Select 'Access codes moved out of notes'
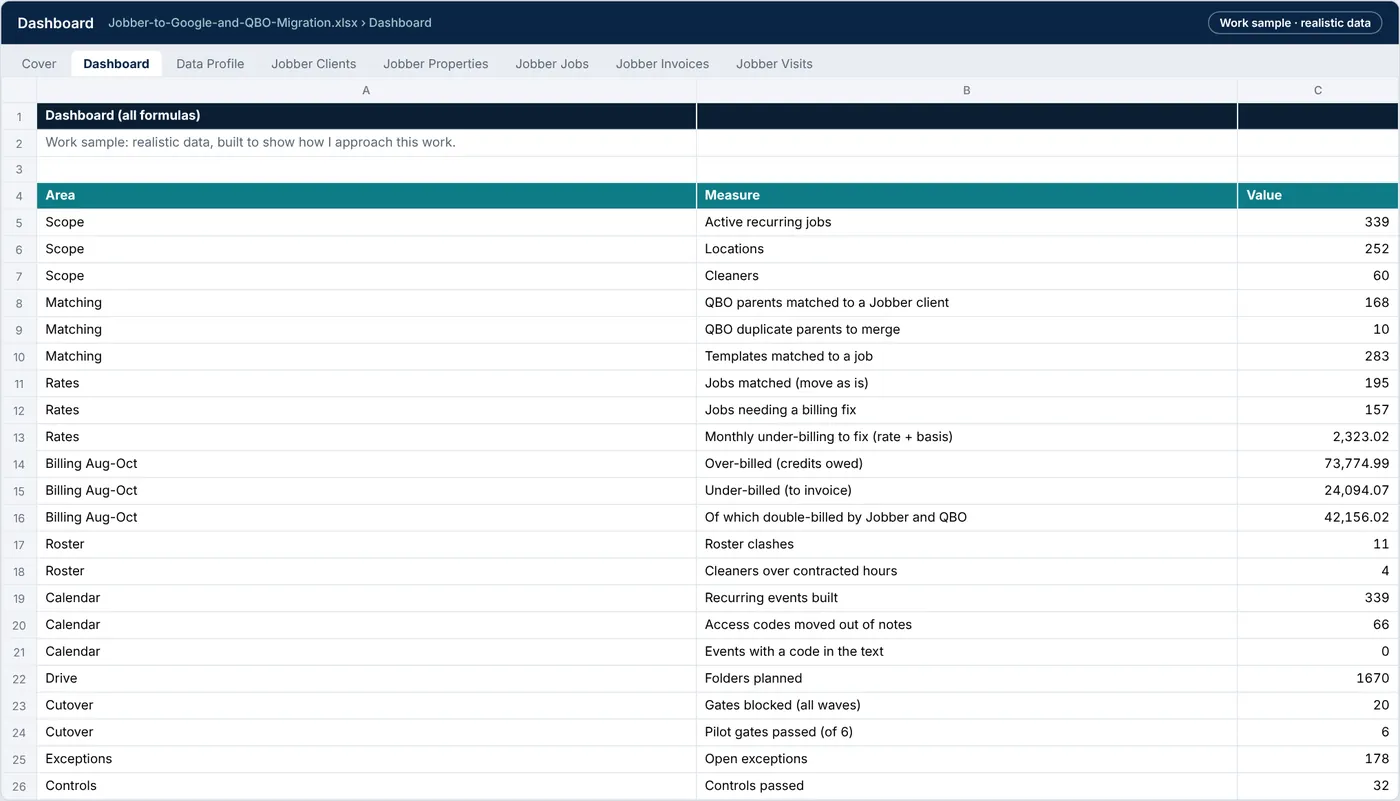The height and width of the screenshot is (801, 1400). pyautogui.click(x=966, y=625)
